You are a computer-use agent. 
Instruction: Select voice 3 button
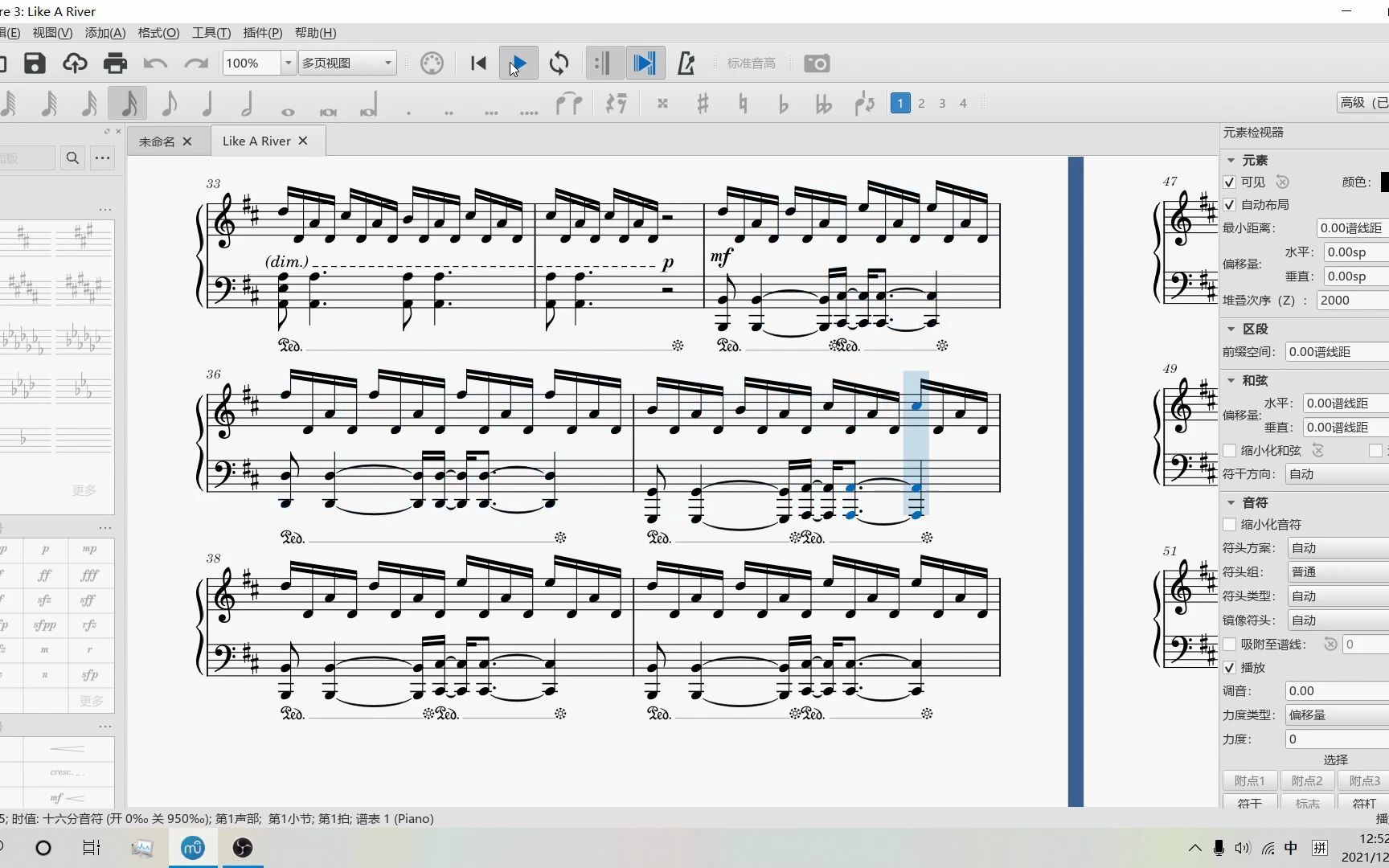click(x=942, y=103)
